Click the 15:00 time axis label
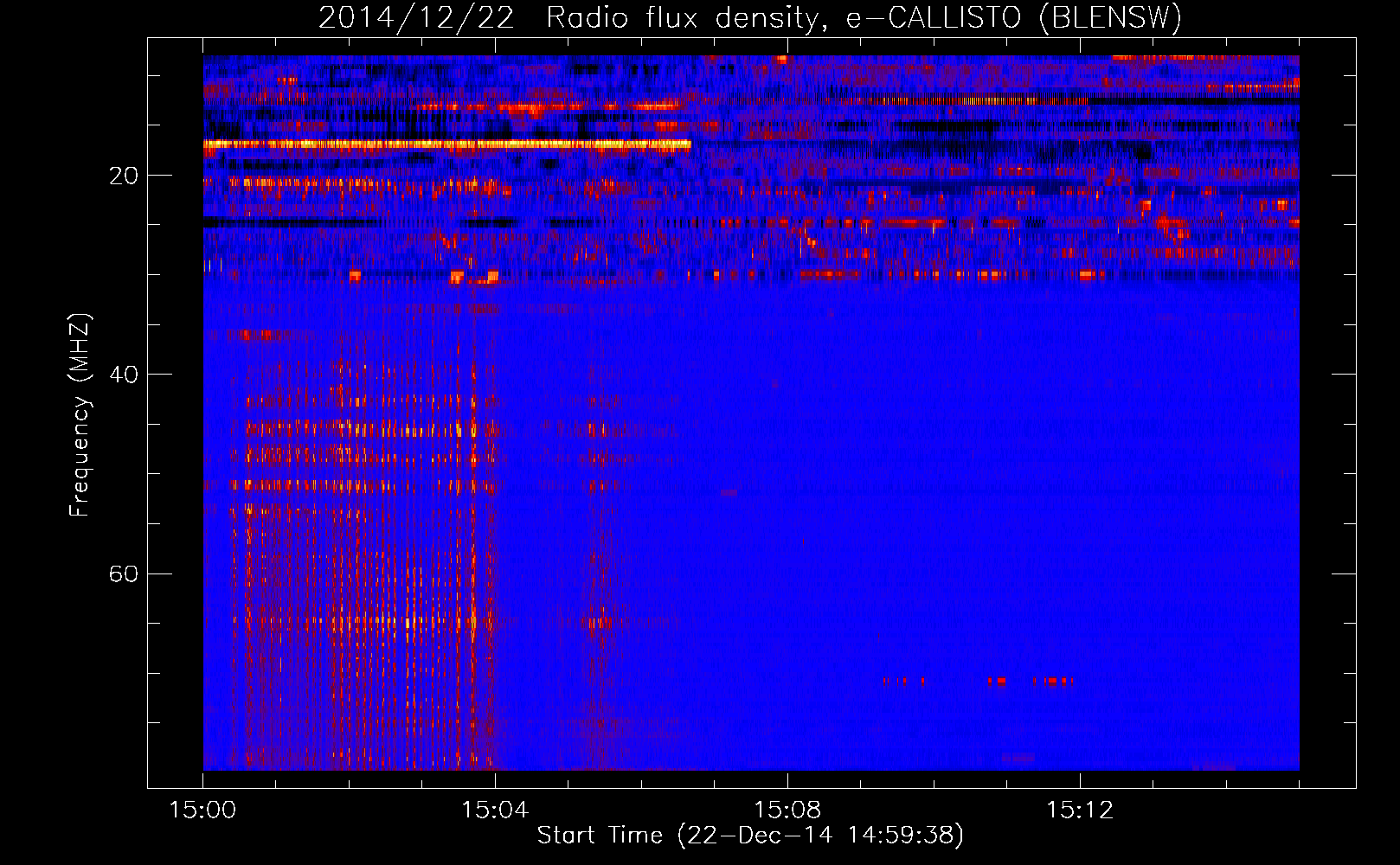The height and width of the screenshot is (865, 1400). (202, 811)
